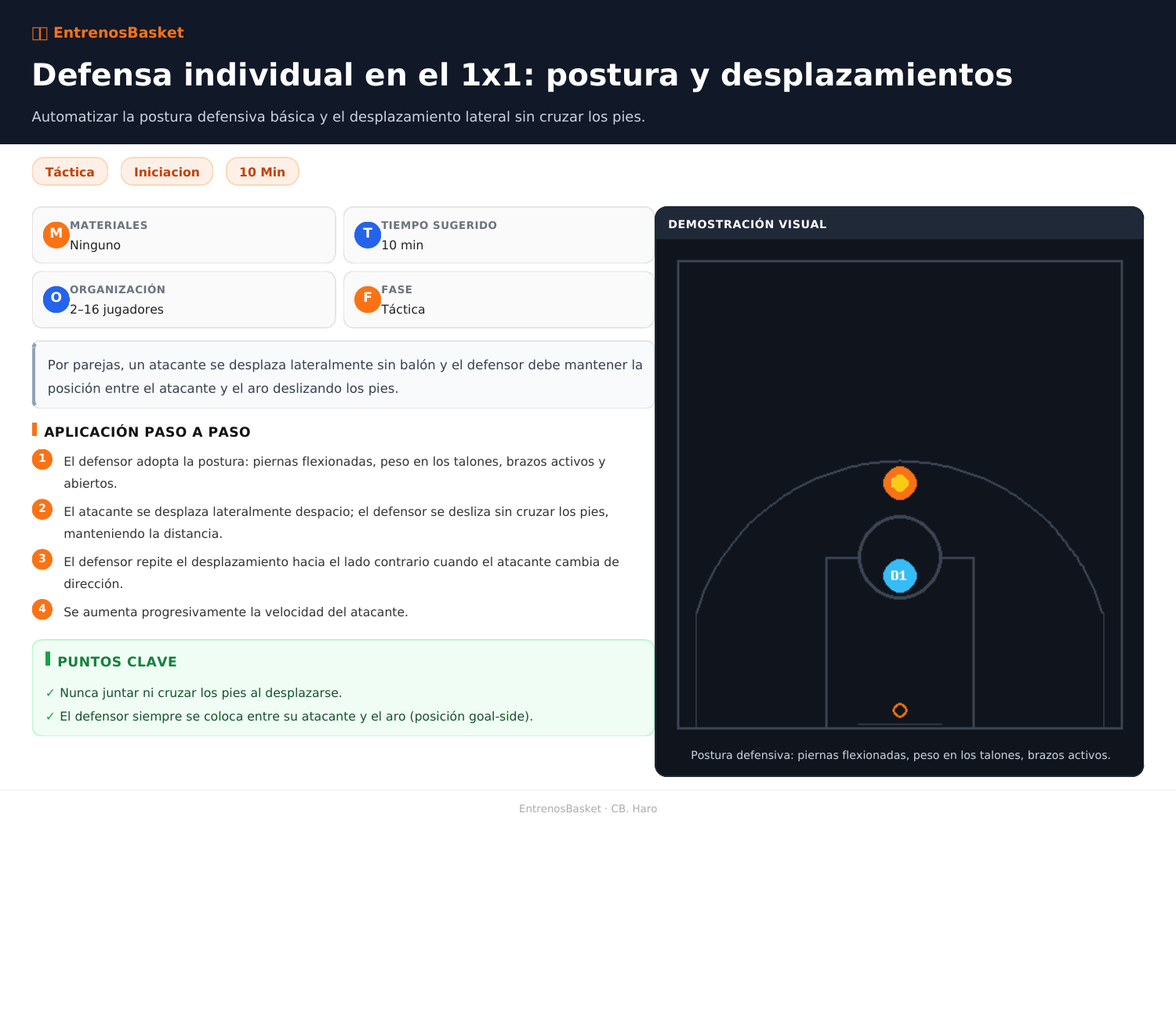Select the Iniciacion tag chip
This screenshot has height=1013, width=1176.
(x=167, y=172)
